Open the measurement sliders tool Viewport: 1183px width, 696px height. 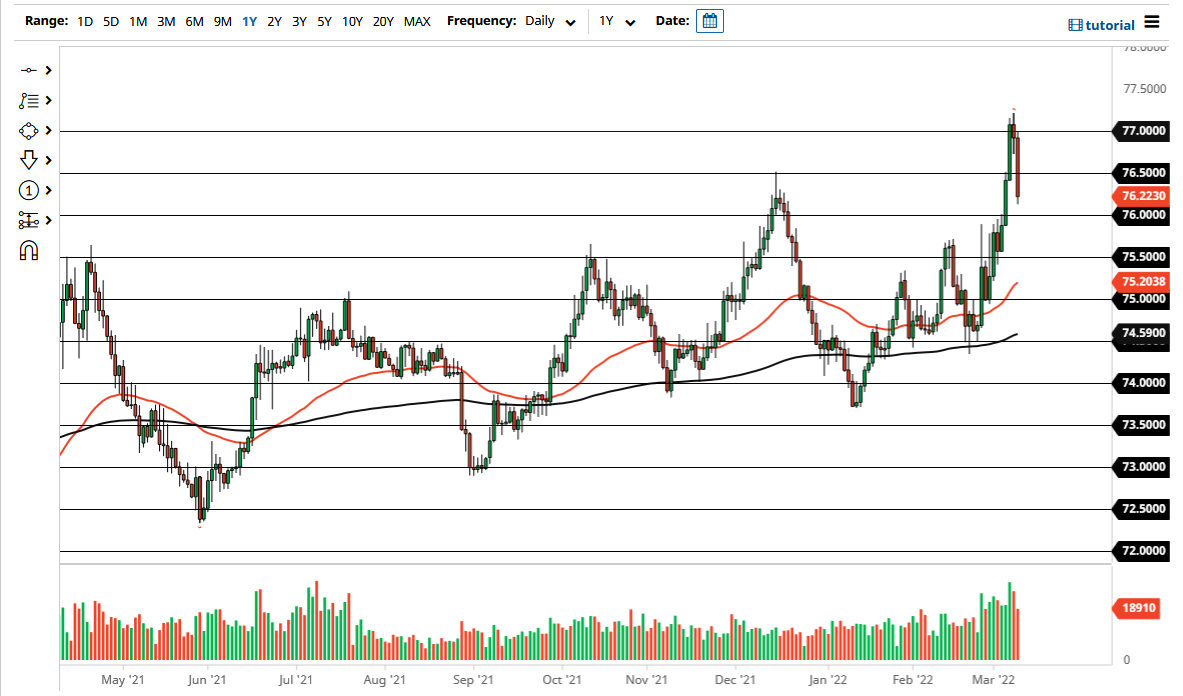coord(28,220)
